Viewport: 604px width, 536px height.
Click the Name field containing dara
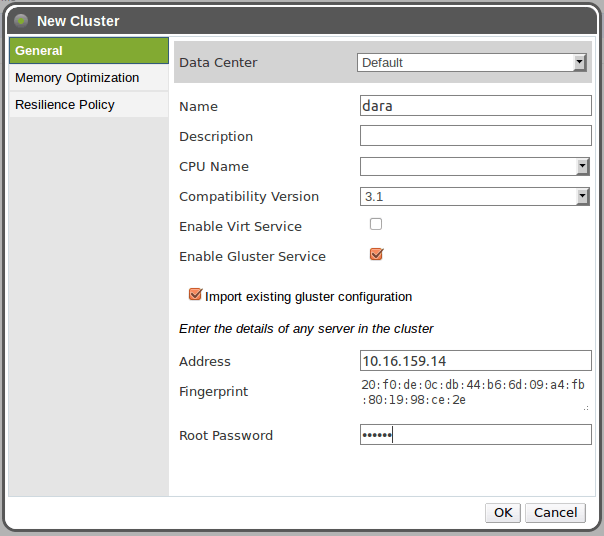click(x=475, y=106)
